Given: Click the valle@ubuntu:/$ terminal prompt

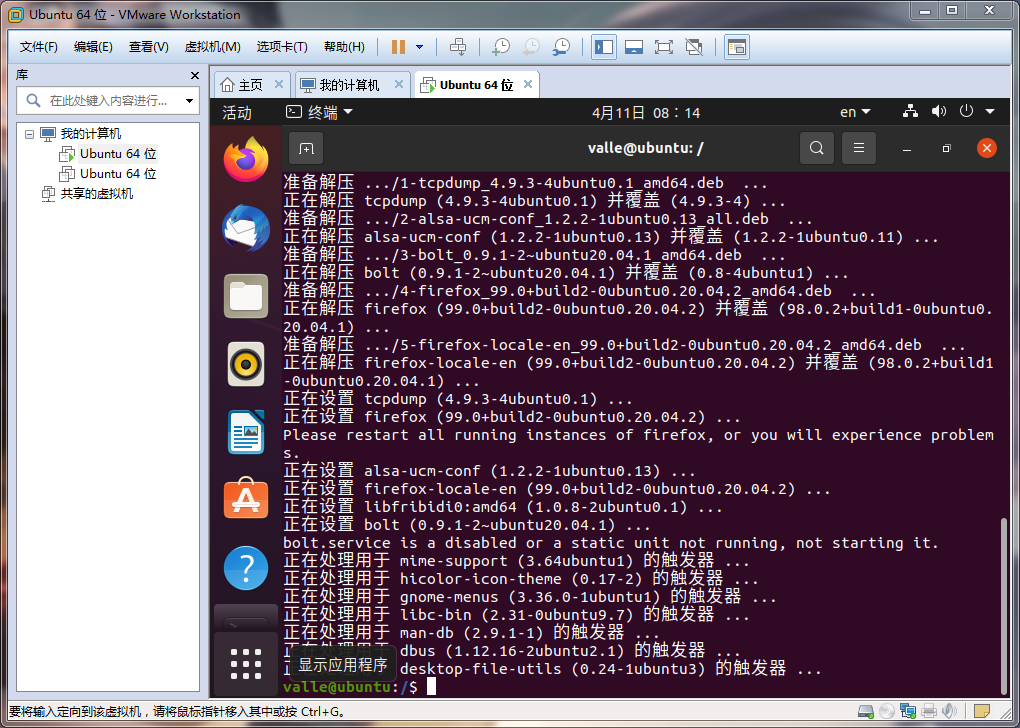Looking at the screenshot, I should [350, 686].
